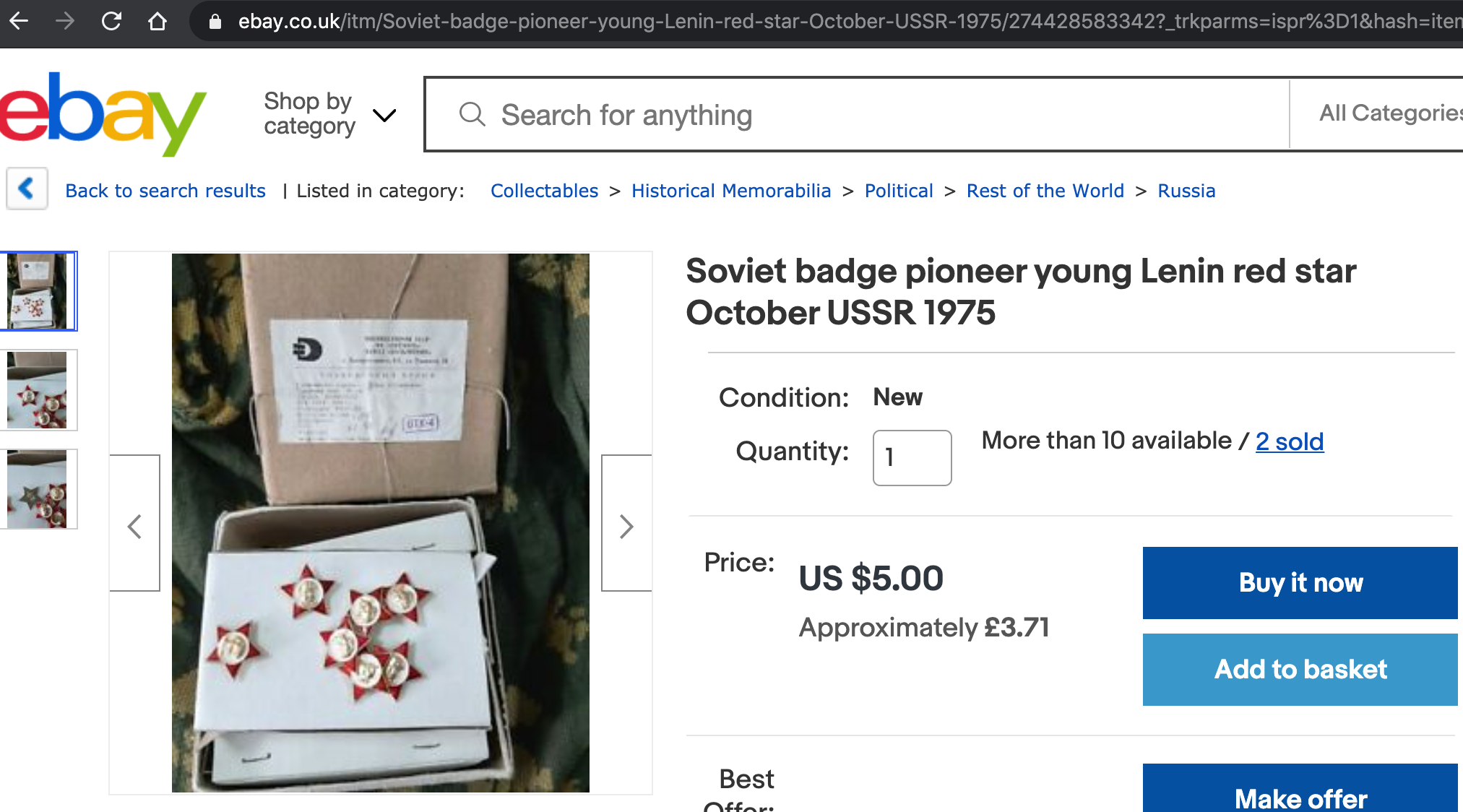Image resolution: width=1463 pixels, height=812 pixels.
Task: Click the browser forward arrow
Action: pyautogui.click(x=65, y=21)
